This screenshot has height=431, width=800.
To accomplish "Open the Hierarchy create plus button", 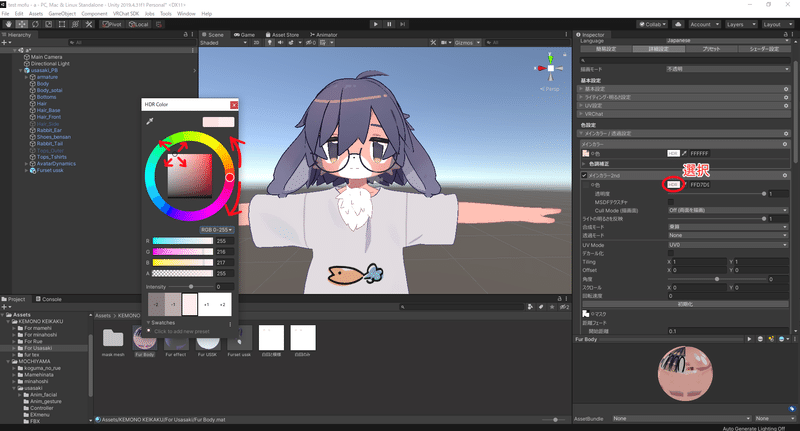I will 5,43.
